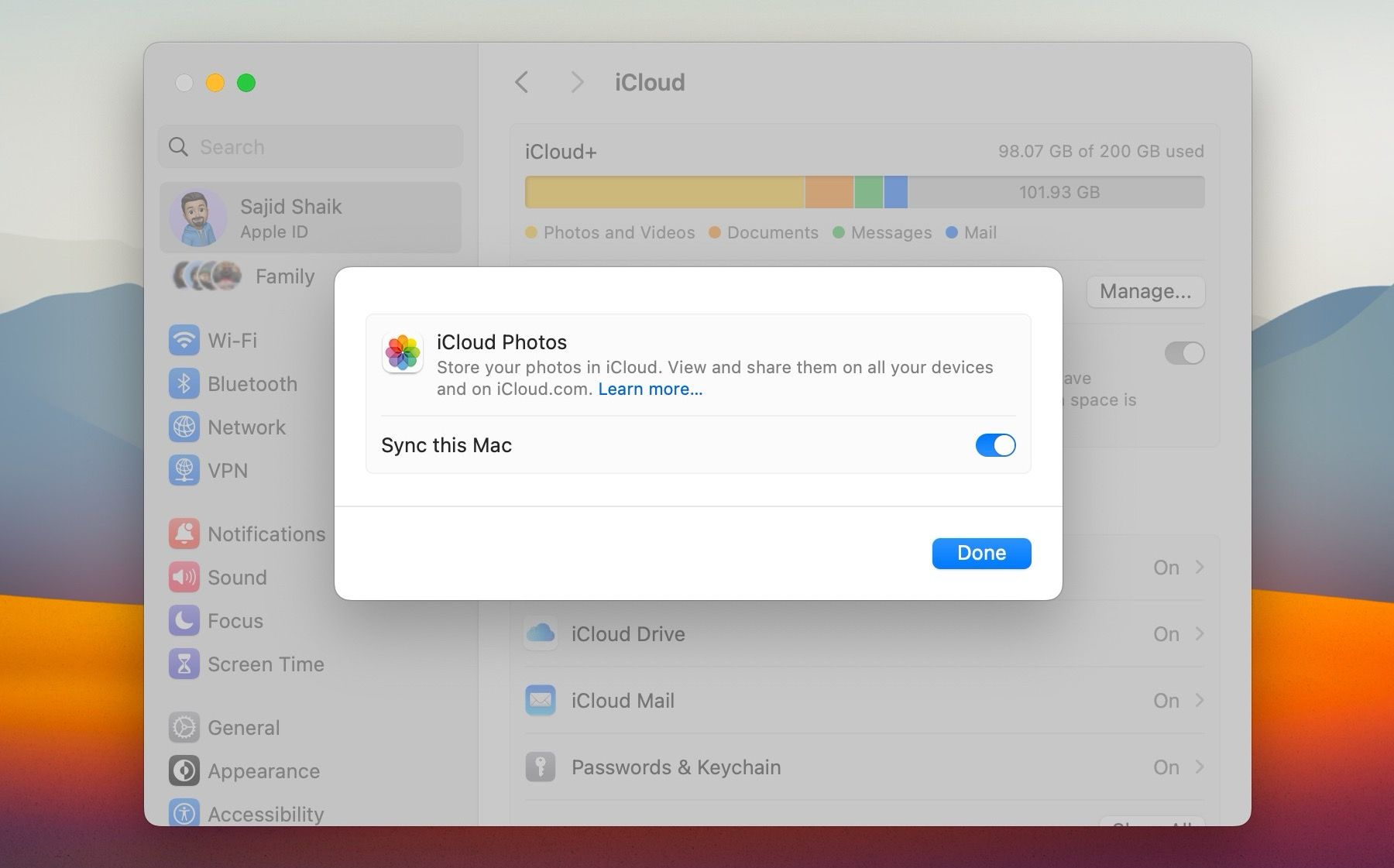Click the iCloud Photos app icon
Image resolution: width=1394 pixels, height=868 pixels.
[403, 353]
